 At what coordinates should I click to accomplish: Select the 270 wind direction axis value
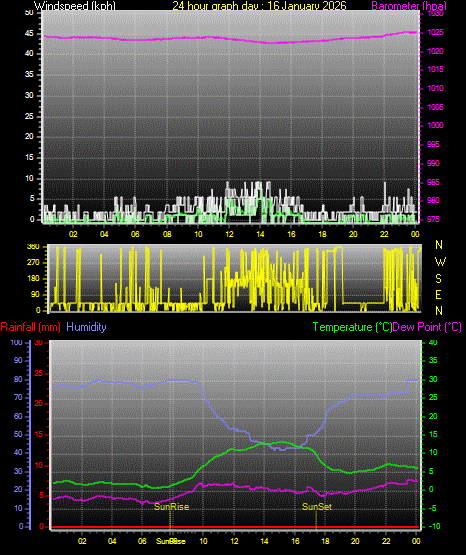point(33,263)
